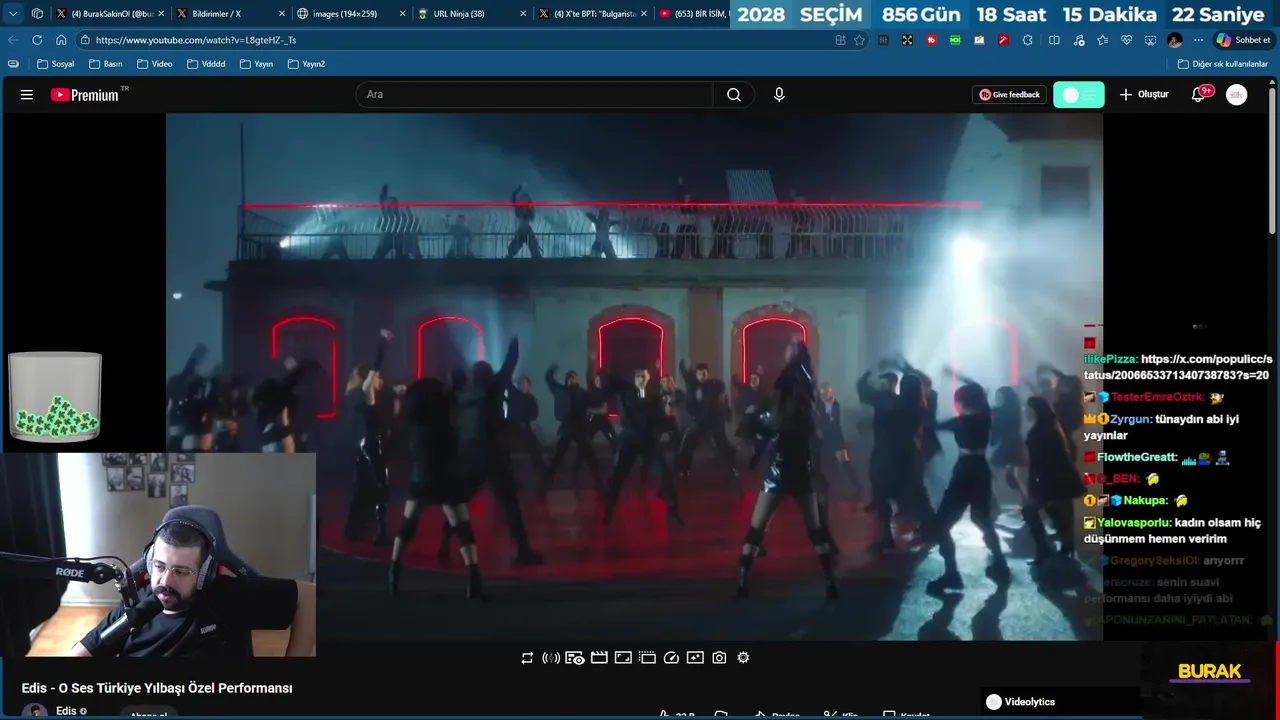Click the video title 'Edis - O Ses Türkiye'
Image resolution: width=1280 pixels, height=720 pixels.
coord(157,688)
